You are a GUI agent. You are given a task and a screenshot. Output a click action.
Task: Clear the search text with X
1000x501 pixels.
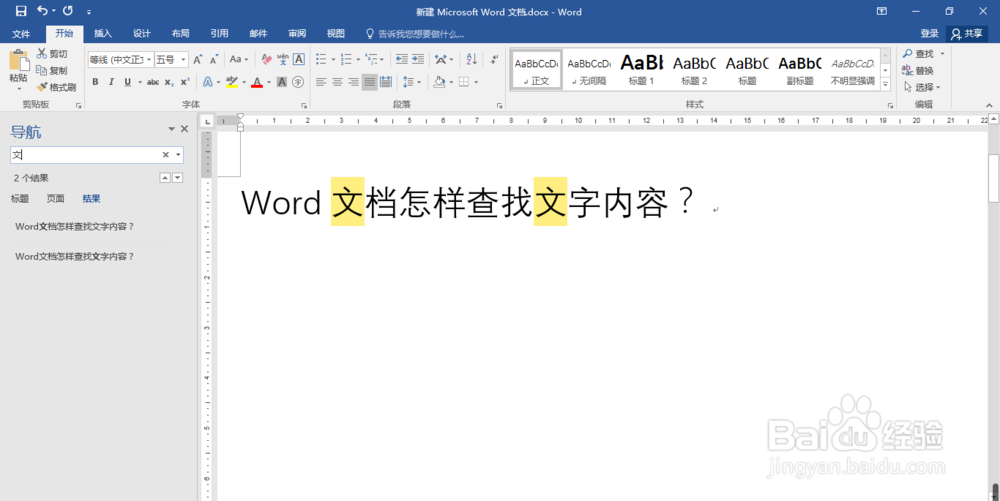(x=165, y=155)
